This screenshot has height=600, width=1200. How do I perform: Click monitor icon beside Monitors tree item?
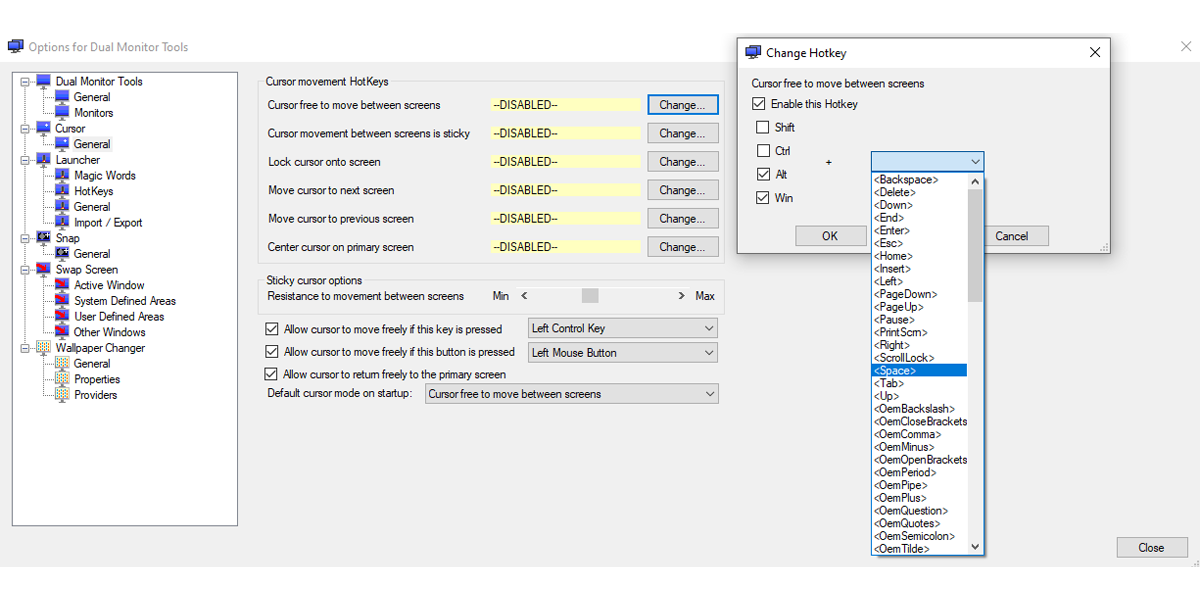(x=62, y=112)
